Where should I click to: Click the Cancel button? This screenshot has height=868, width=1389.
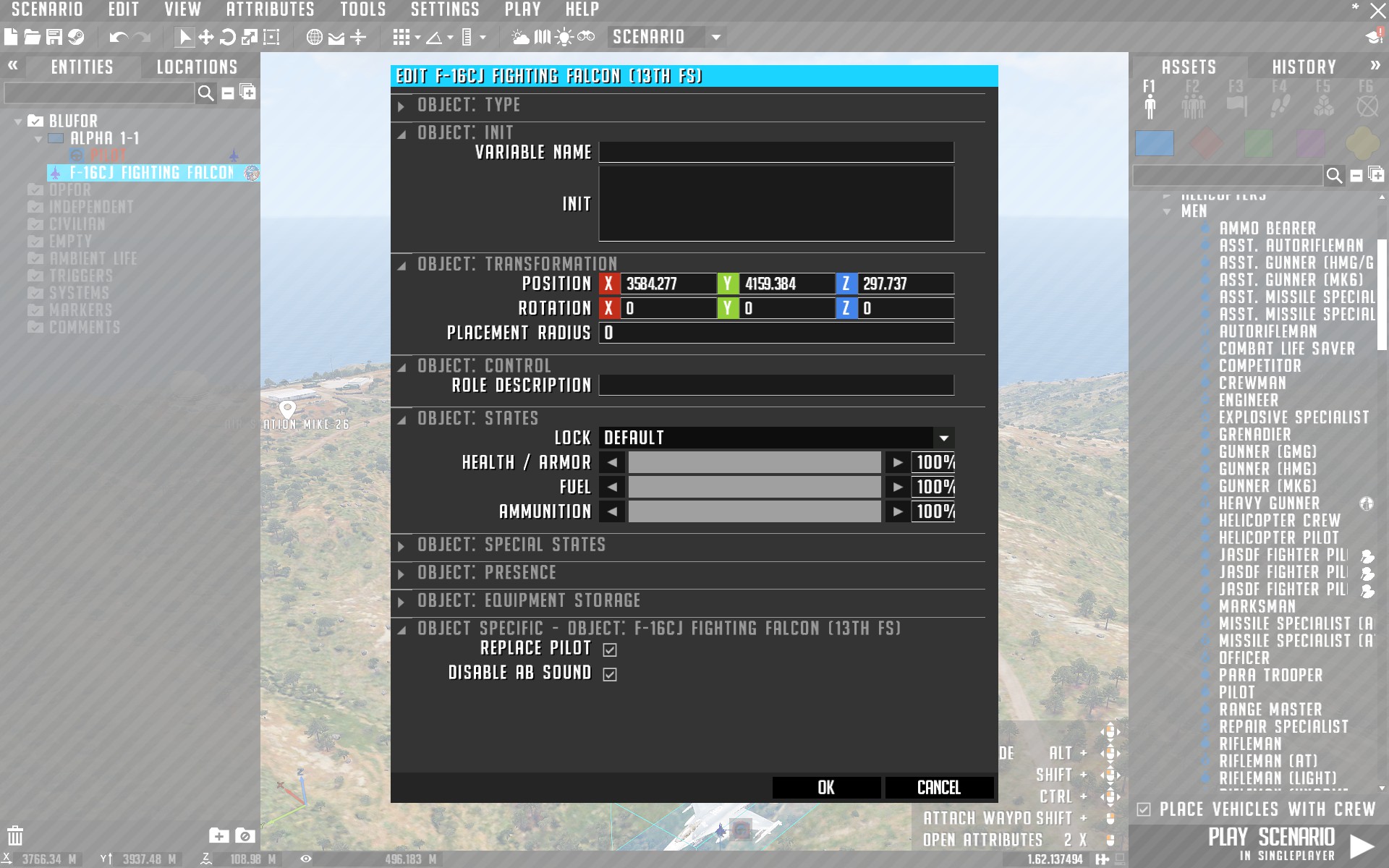938,787
